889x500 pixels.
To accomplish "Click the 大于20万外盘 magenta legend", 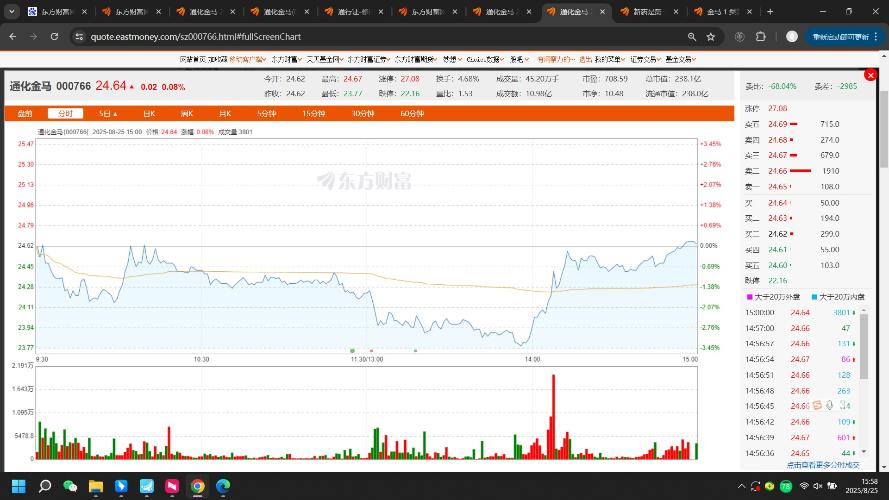I will tap(773, 296).
